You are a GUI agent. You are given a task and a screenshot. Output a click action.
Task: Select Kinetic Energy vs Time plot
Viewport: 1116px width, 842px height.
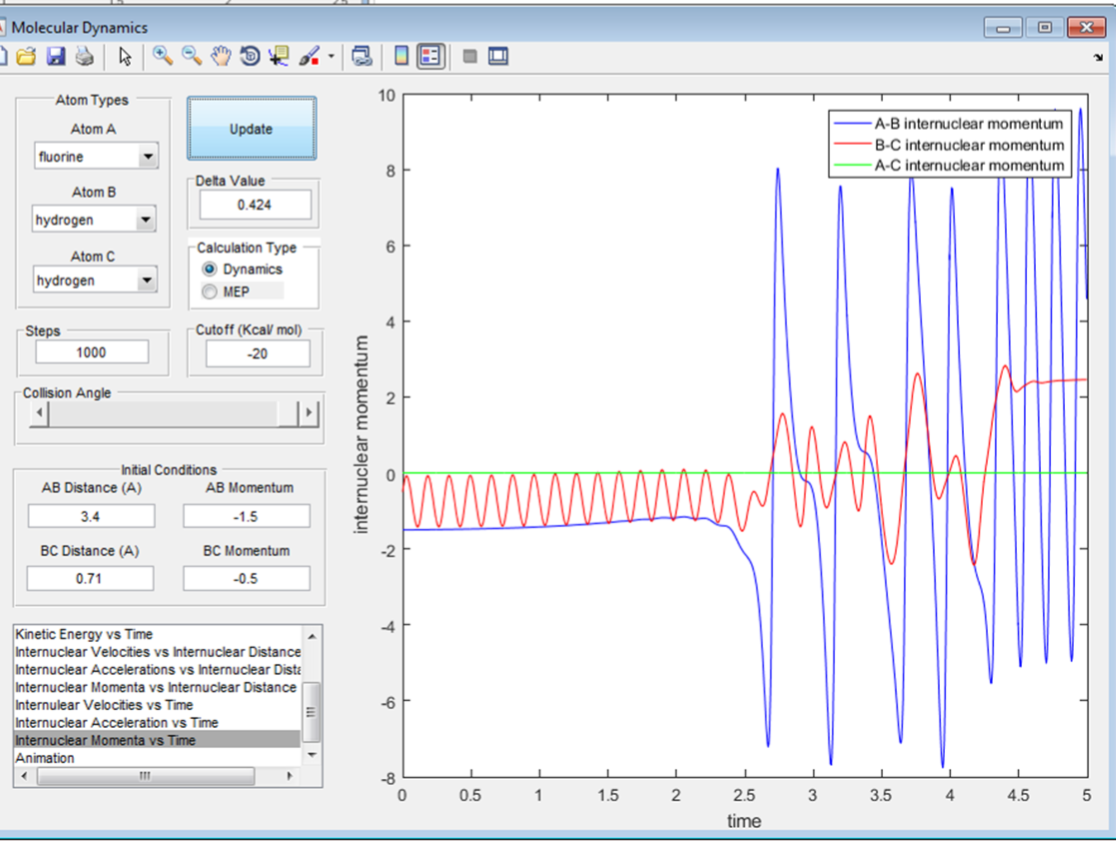coord(84,634)
